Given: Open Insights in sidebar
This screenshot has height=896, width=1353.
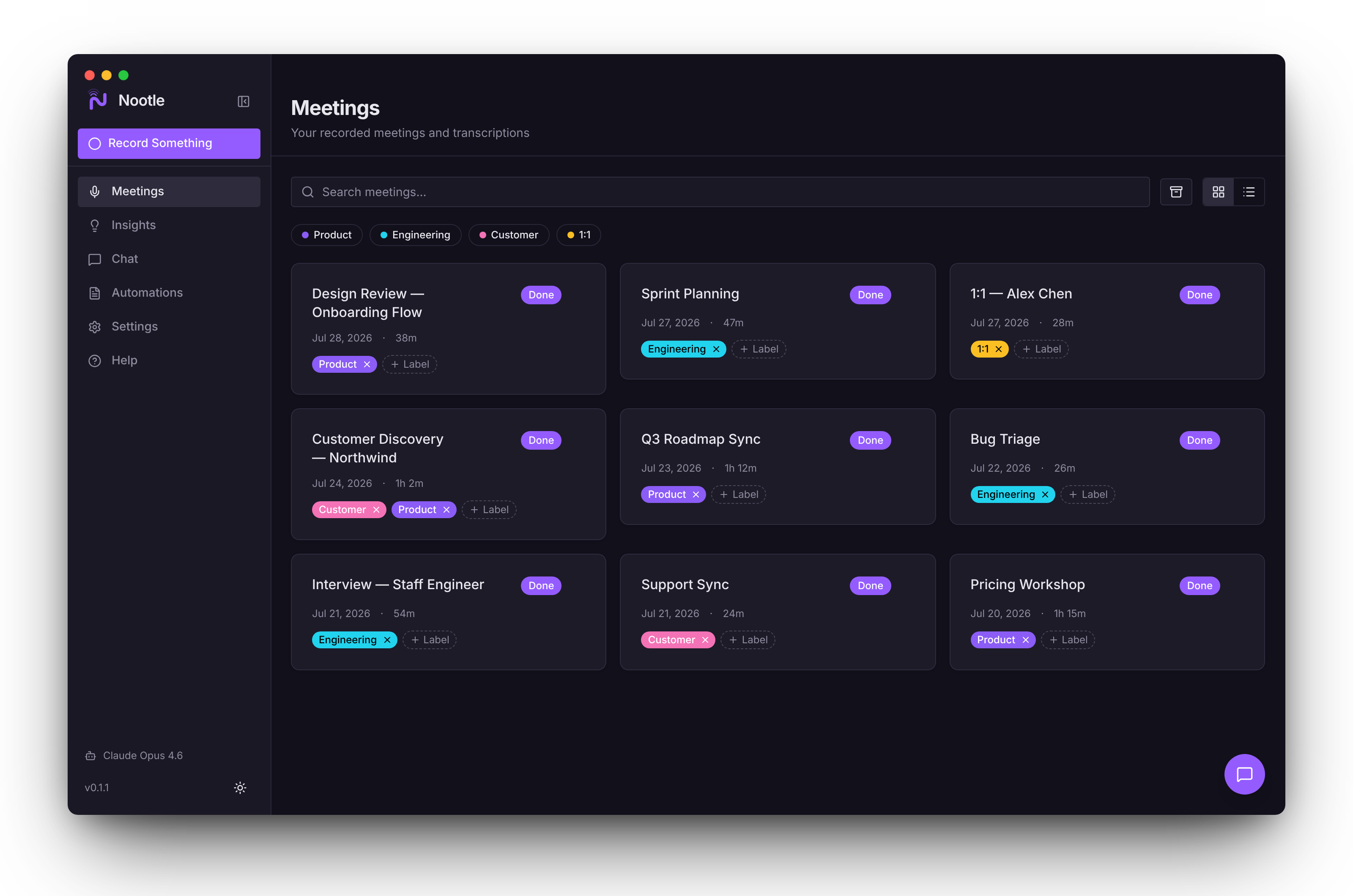Looking at the screenshot, I should [x=169, y=225].
